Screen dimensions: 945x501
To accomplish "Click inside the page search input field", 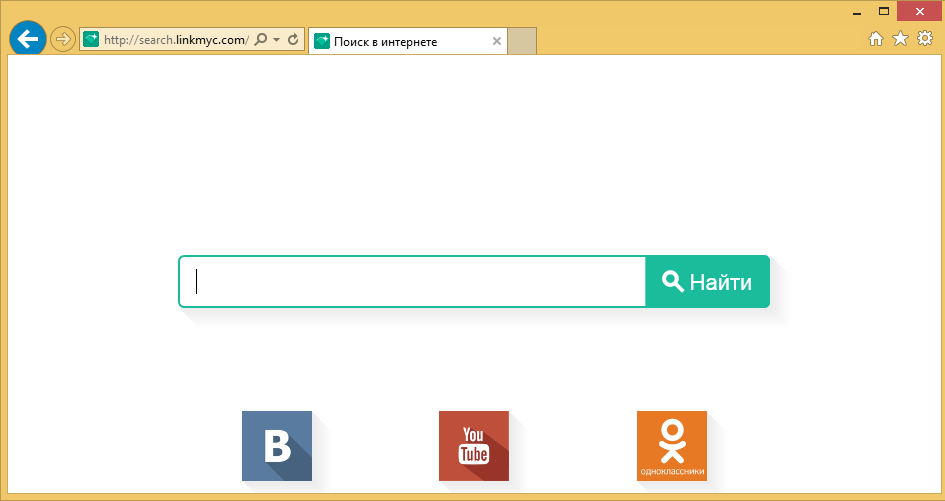I will point(412,282).
